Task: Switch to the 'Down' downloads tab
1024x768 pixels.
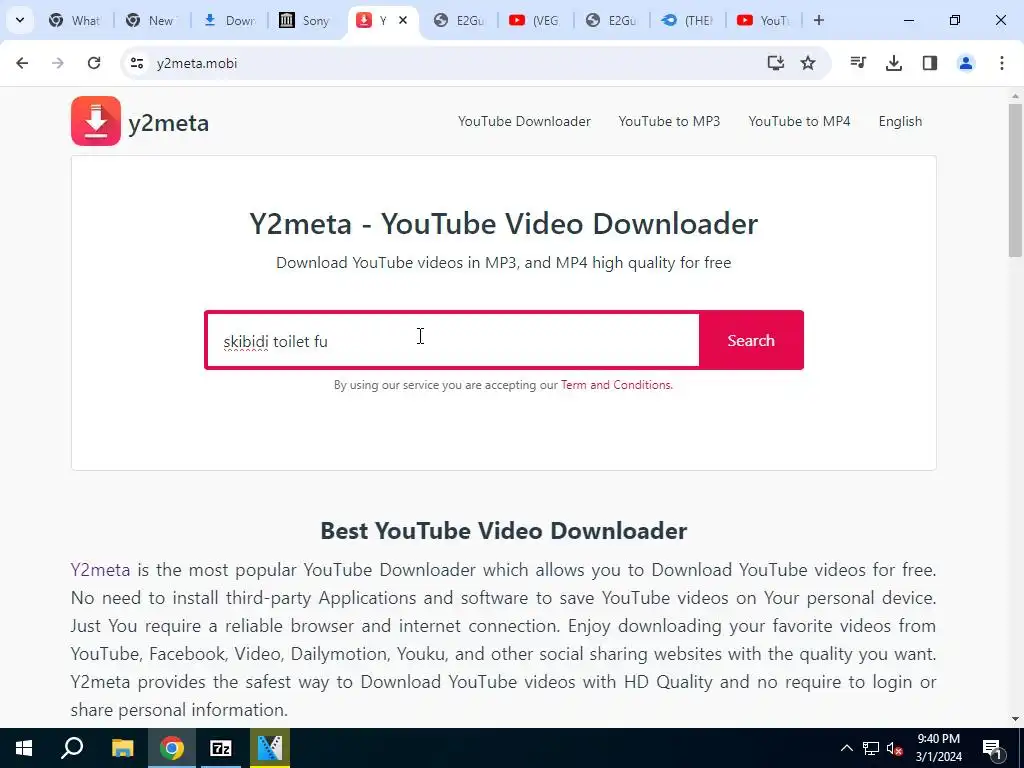Action: 229,20
